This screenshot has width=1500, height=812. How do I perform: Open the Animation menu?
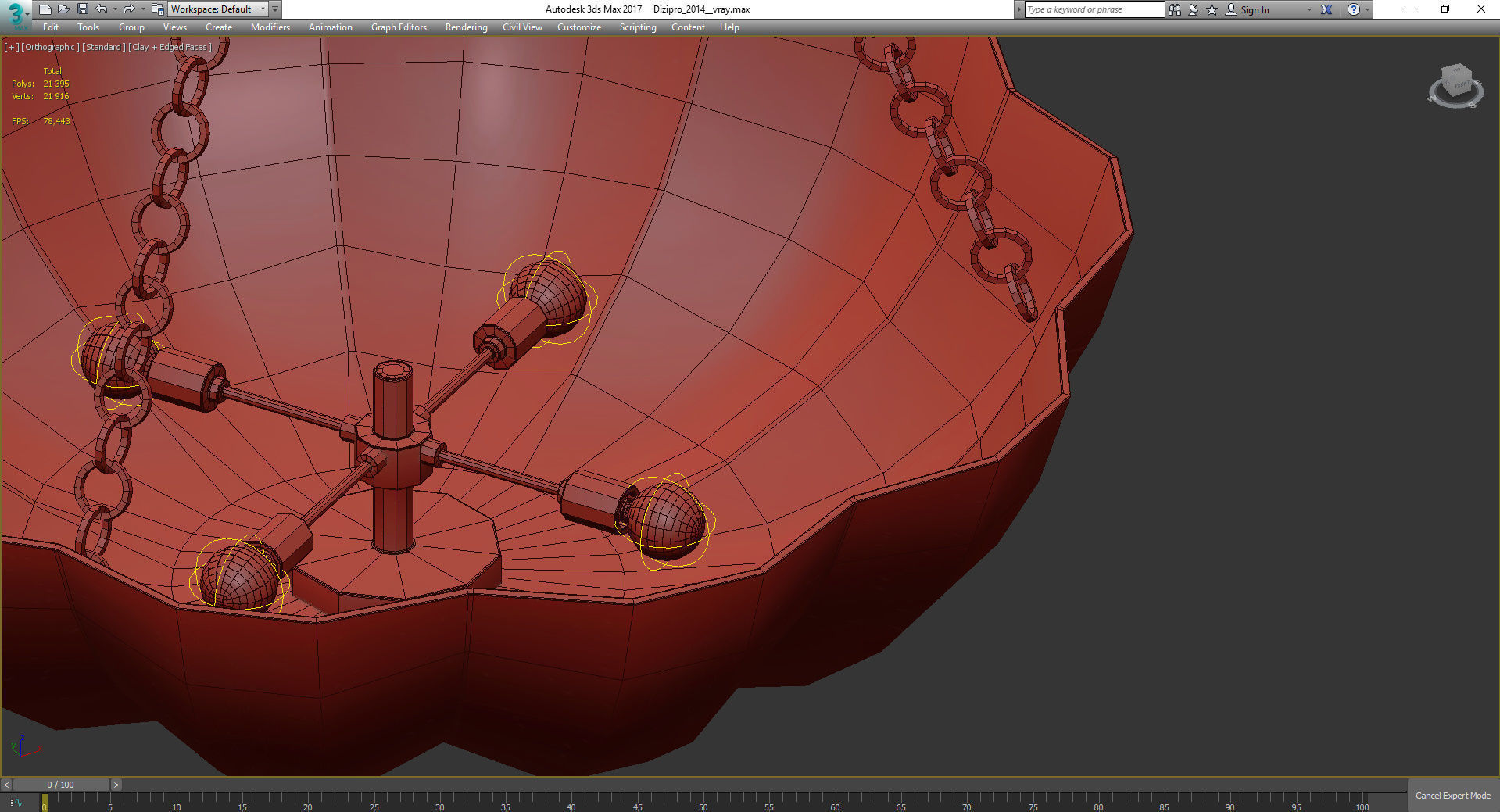pyautogui.click(x=331, y=27)
